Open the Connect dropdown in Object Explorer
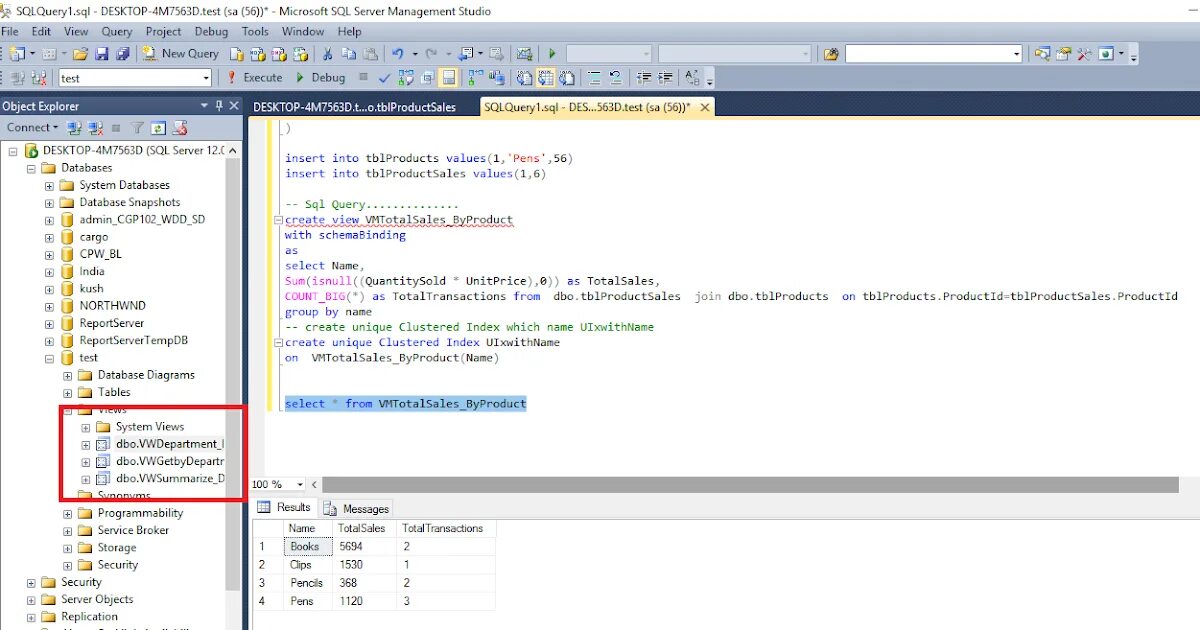Viewport: 1200px width, 630px height. (x=33, y=127)
